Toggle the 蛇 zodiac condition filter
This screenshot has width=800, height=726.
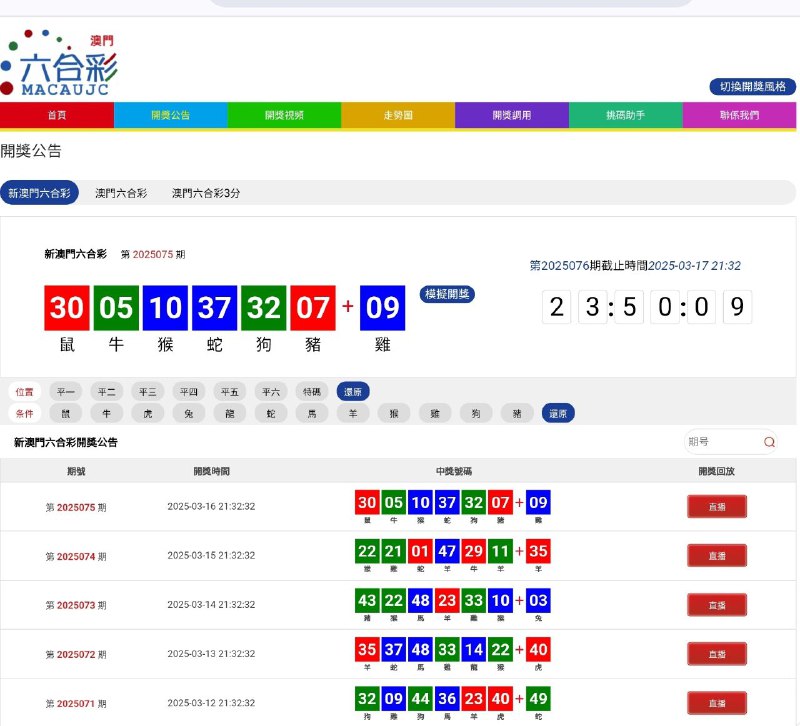click(271, 413)
